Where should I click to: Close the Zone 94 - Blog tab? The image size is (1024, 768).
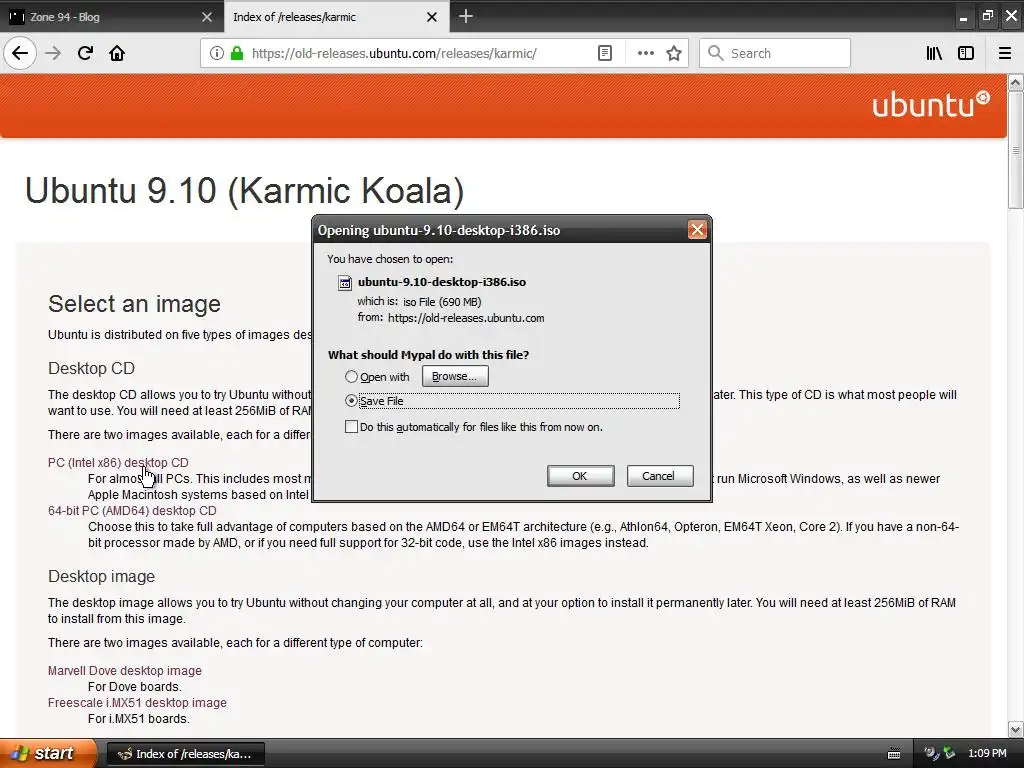point(206,17)
